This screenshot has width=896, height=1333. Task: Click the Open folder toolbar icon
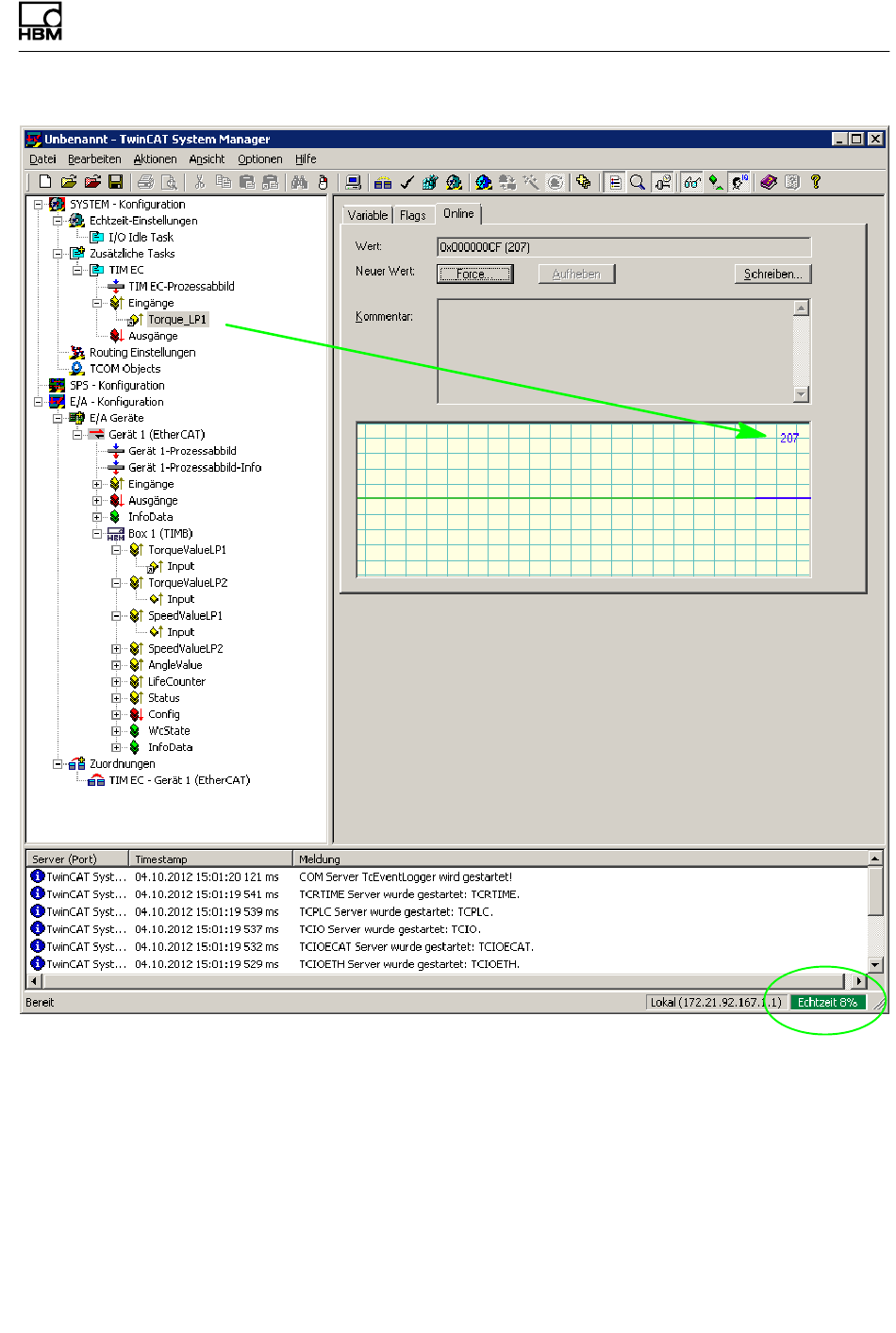(x=69, y=182)
